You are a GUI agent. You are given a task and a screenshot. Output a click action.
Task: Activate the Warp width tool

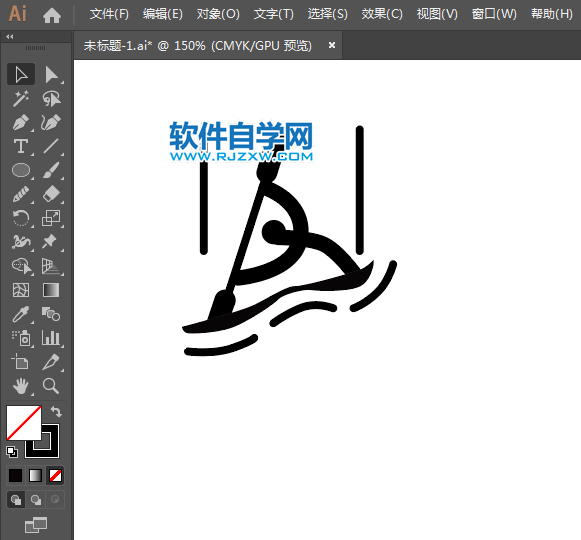click(21, 242)
